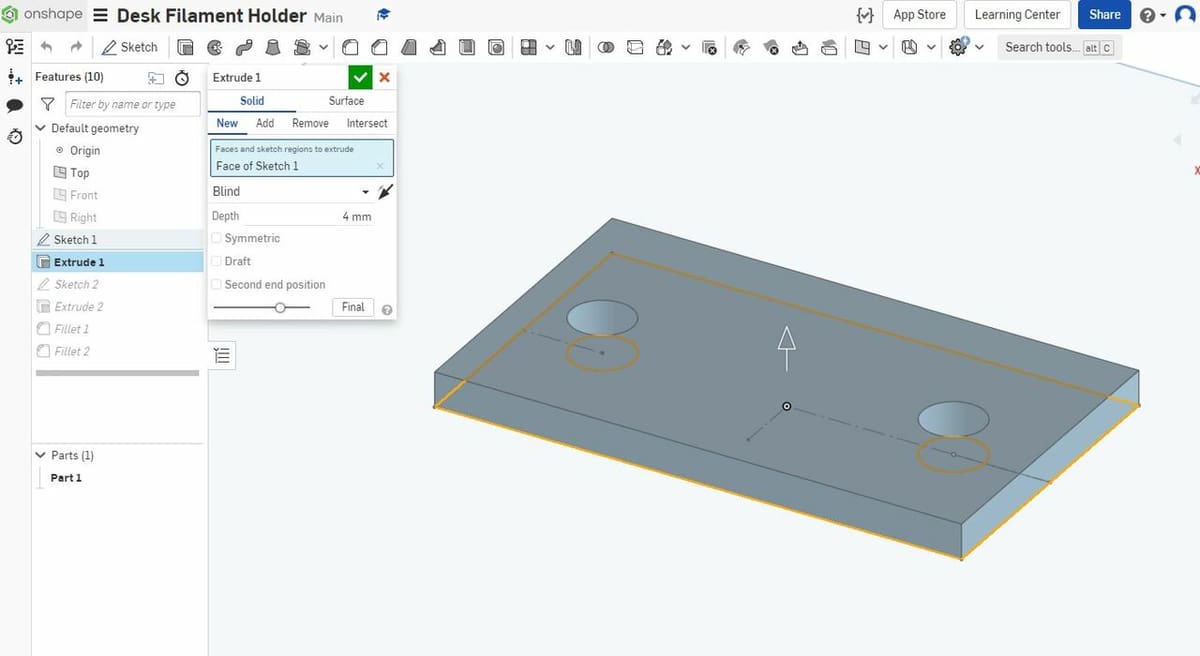Select the Delete part tool
The image size is (1200, 656).
point(709,47)
